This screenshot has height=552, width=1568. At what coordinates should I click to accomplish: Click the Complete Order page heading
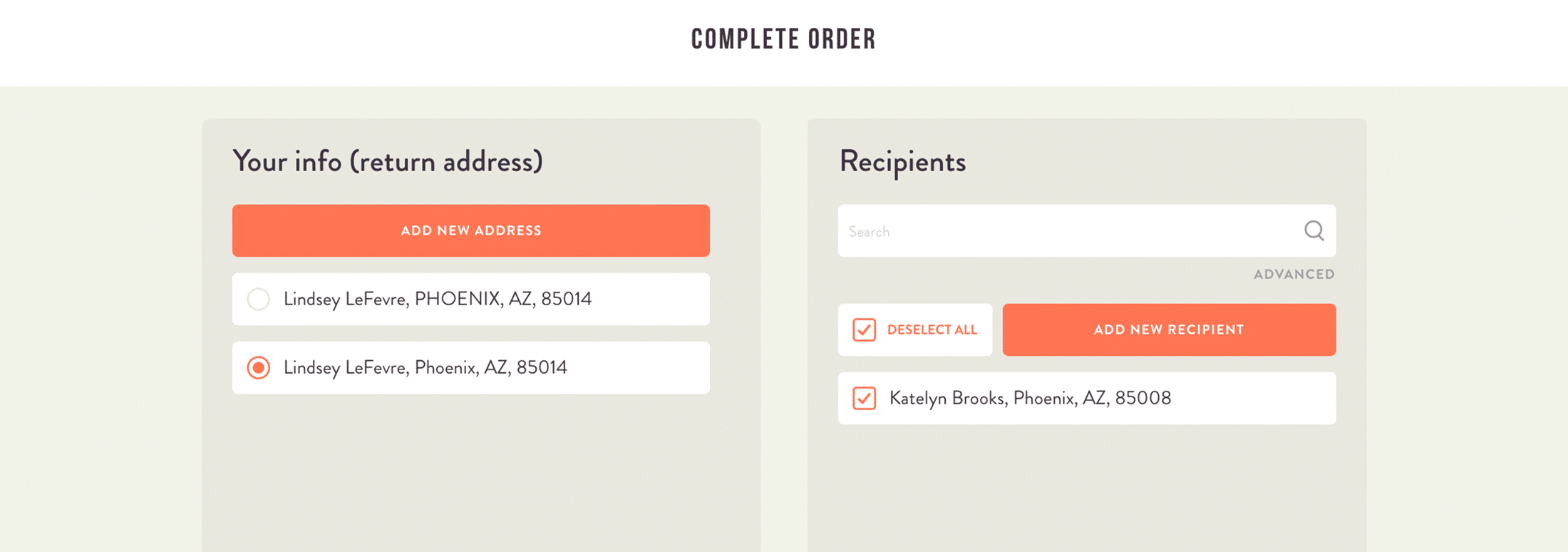click(x=783, y=39)
